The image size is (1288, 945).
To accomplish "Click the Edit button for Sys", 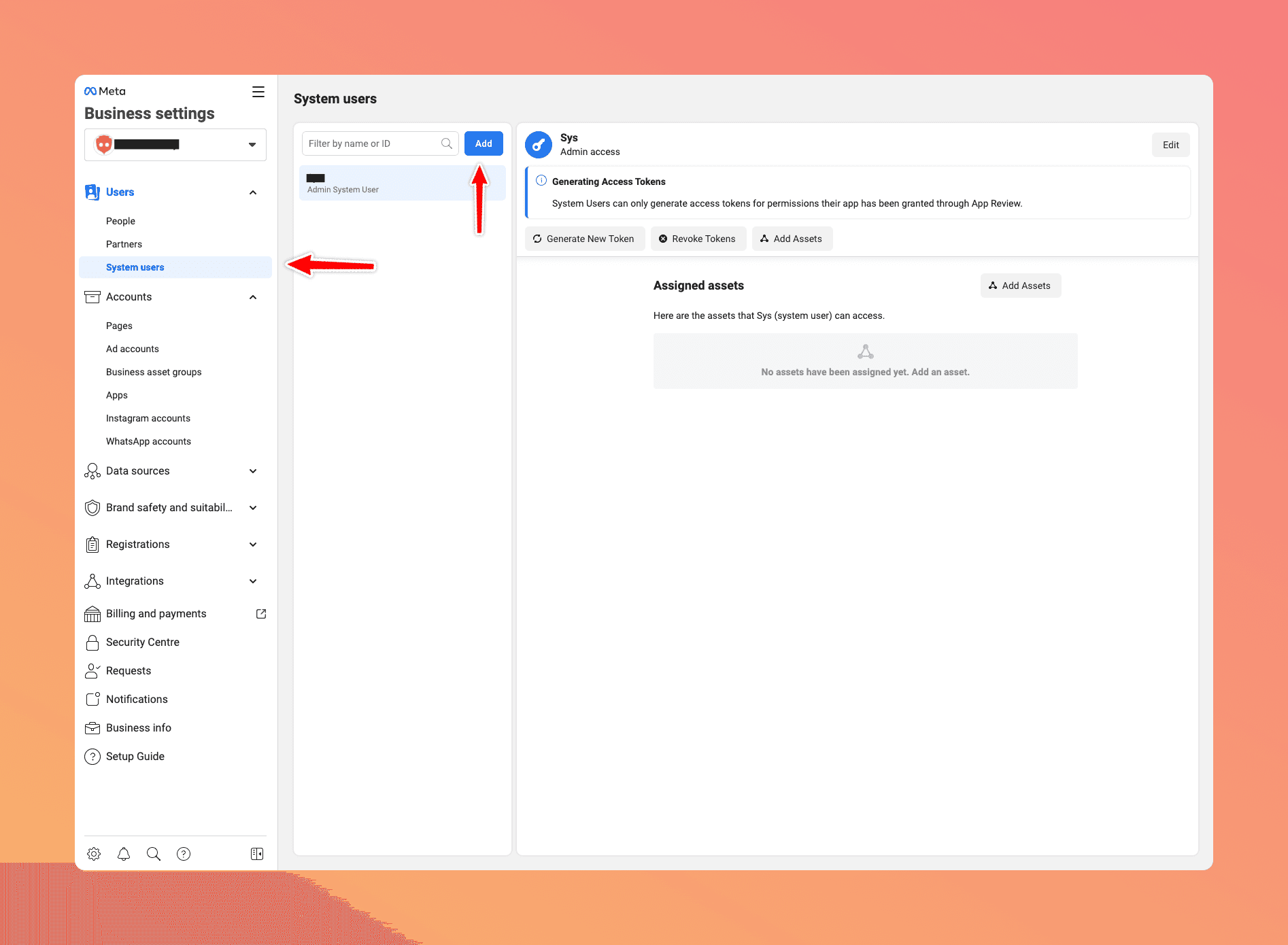I will click(x=1171, y=145).
